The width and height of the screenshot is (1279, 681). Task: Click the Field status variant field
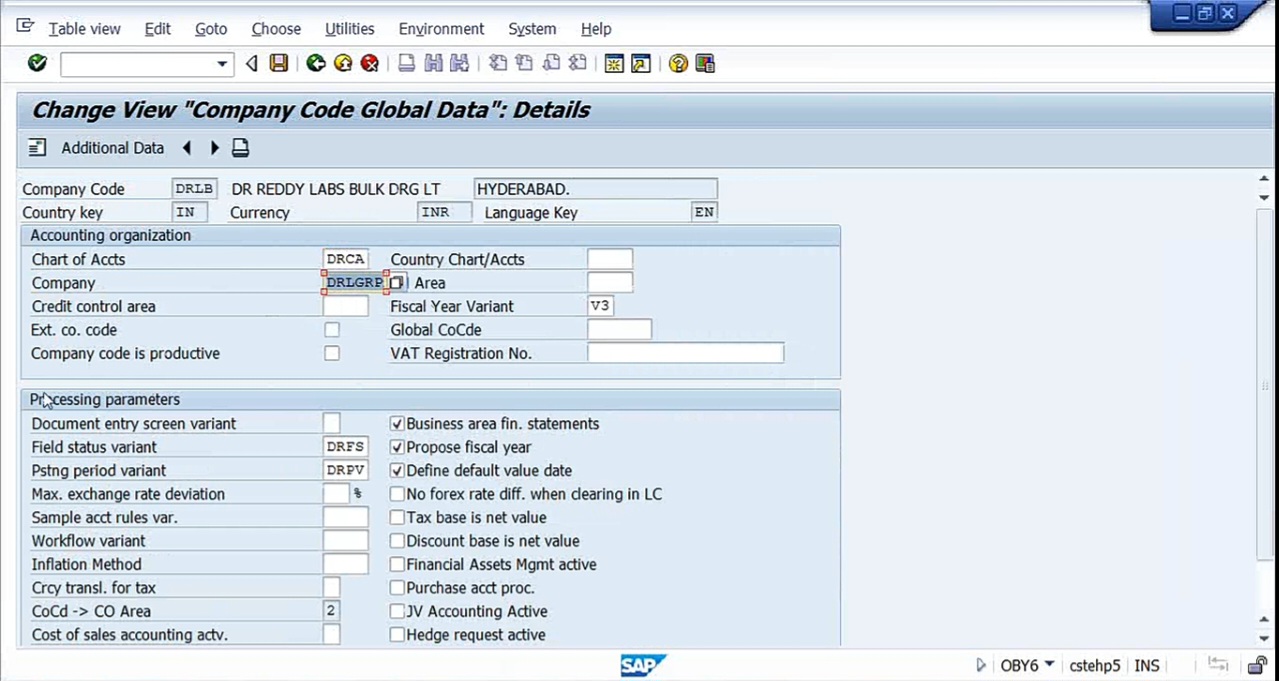(x=346, y=447)
